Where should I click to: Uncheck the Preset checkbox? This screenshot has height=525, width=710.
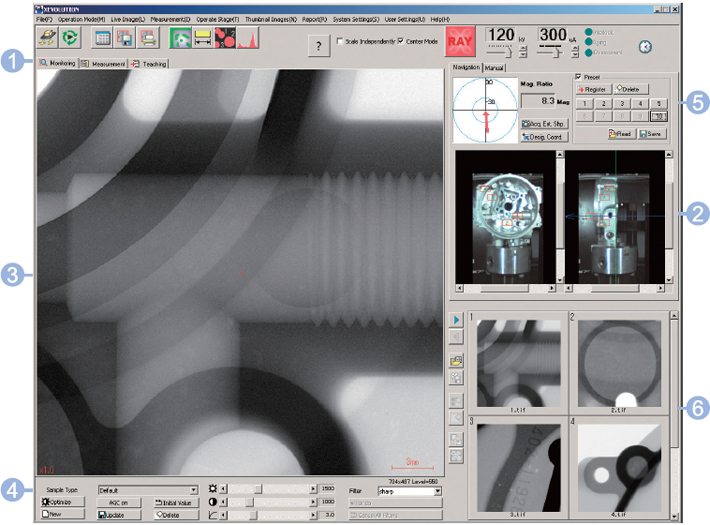[x=578, y=77]
